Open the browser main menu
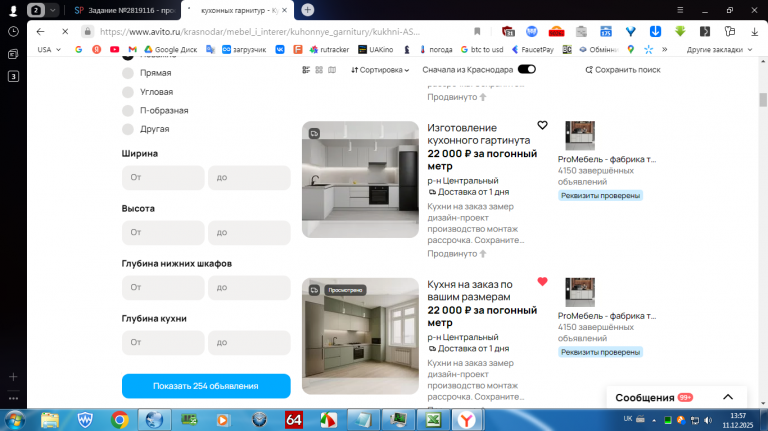The height and width of the screenshot is (431, 768). [680, 10]
